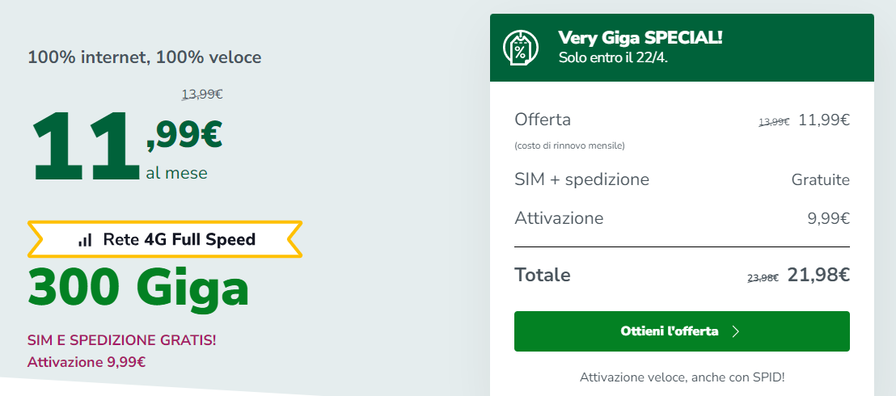Click the SIM + spedizione row
Viewport: 896px width, 396px height.
[x=682, y=180]
